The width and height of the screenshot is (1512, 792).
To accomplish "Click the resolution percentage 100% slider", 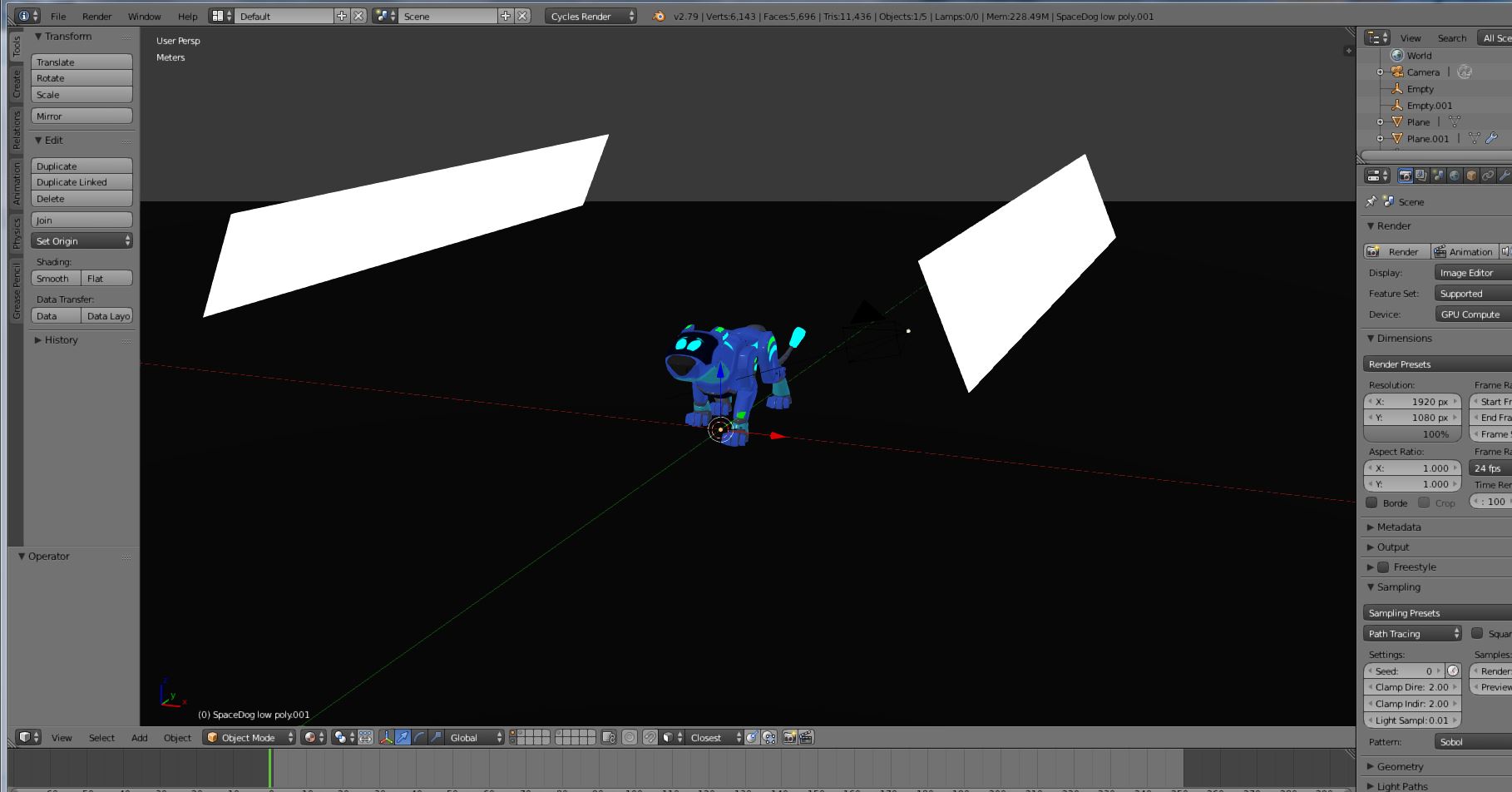I will [x=1412, y=434].
